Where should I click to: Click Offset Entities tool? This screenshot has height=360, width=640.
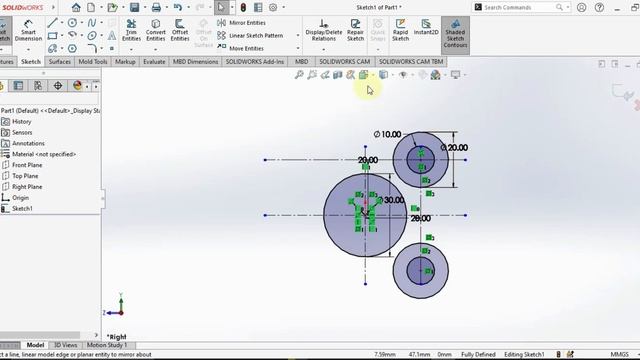(x=180, y=30)
